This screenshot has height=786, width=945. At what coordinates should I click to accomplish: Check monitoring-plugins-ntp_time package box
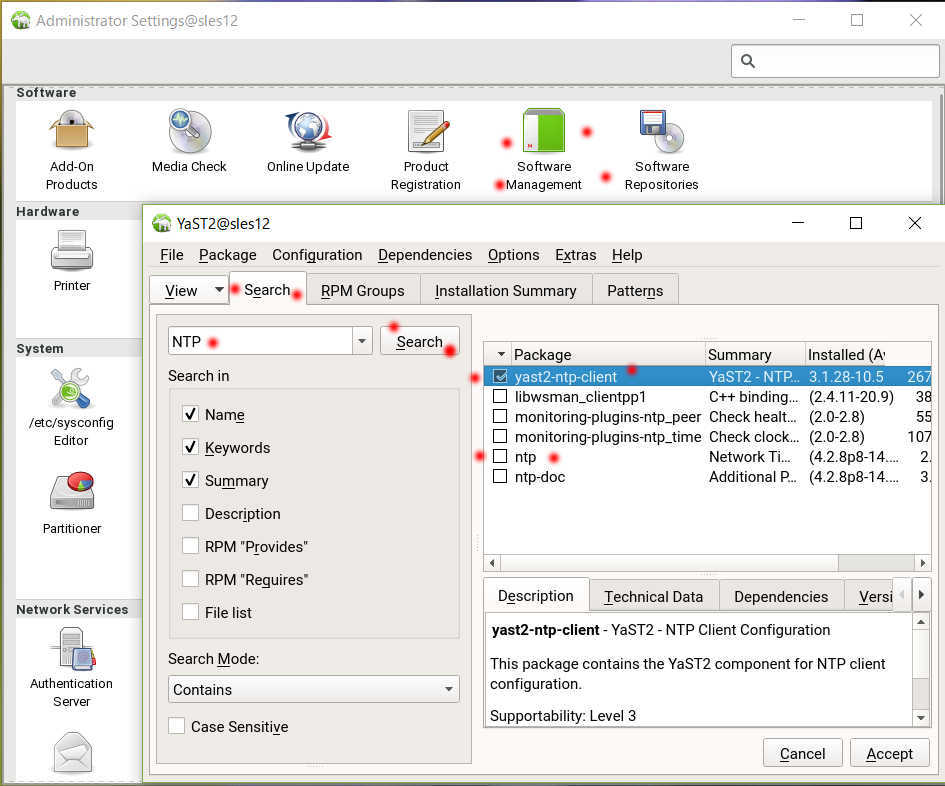pos(500,436)
